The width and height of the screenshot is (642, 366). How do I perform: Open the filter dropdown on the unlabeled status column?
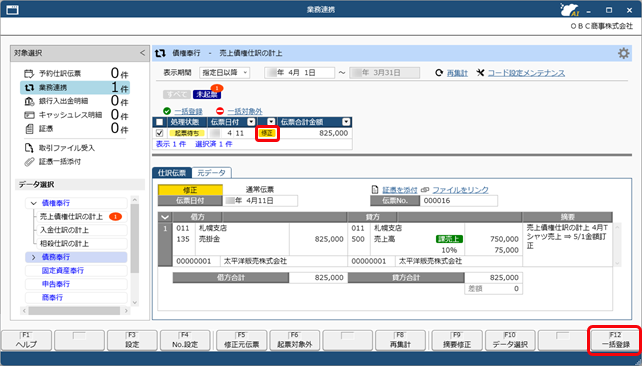coord(271,122)
